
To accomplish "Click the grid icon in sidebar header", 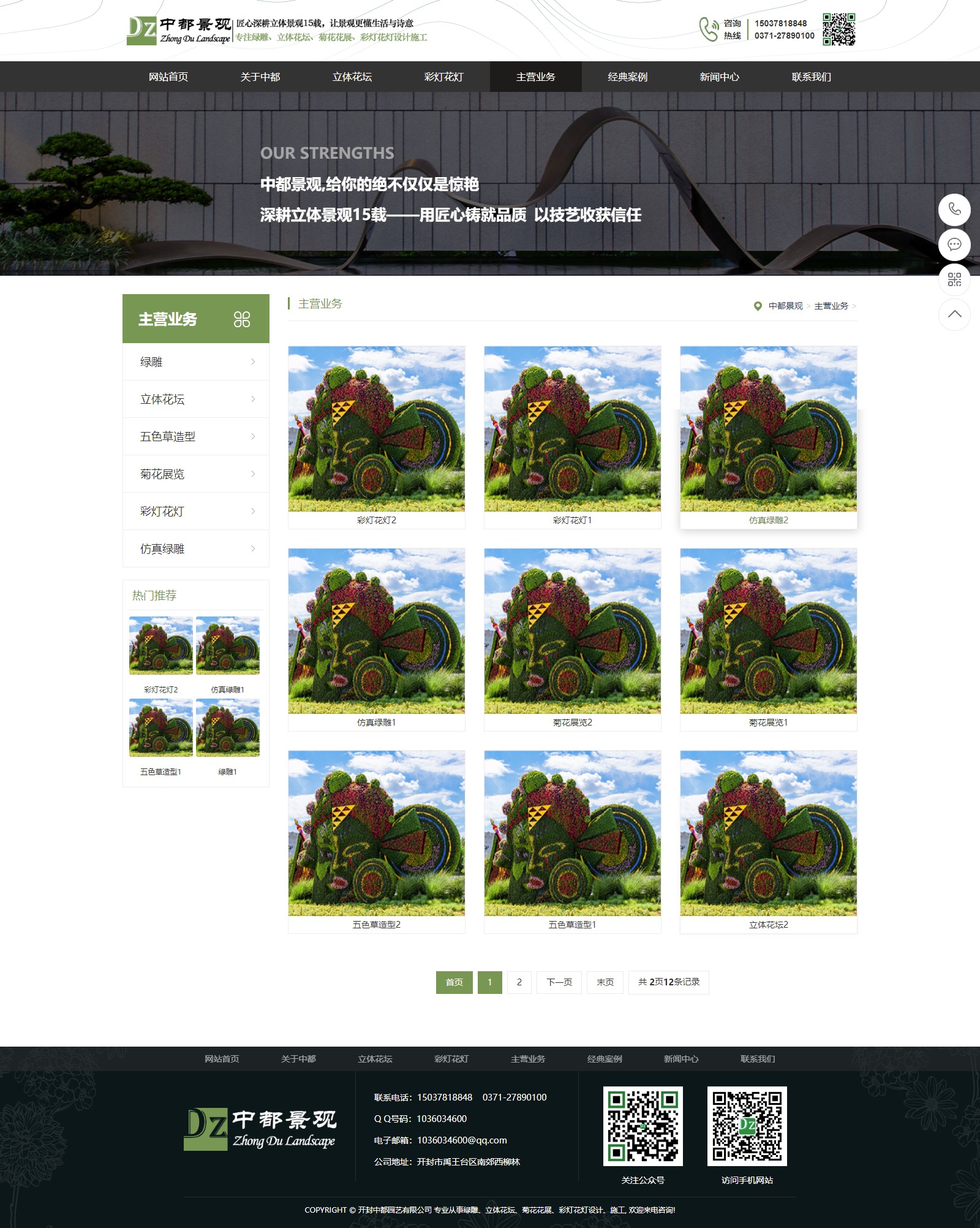I will 242,319.
